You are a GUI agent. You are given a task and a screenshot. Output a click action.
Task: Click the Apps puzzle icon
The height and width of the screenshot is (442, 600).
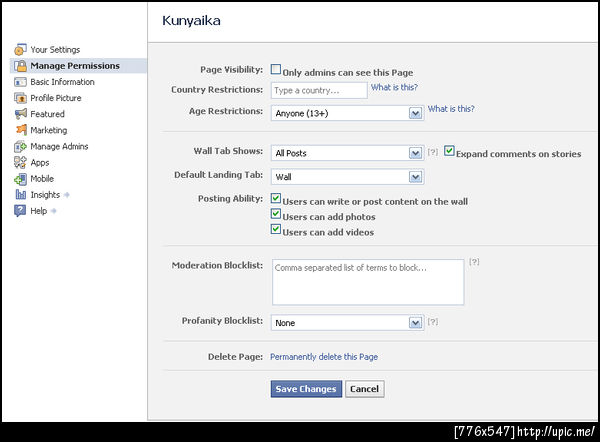click(20, 163)
